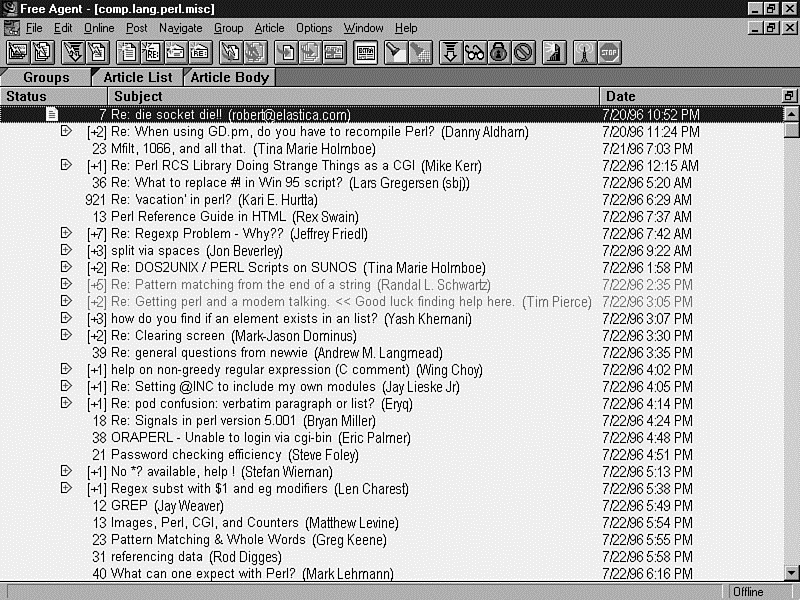Click the vertical scrollbar thumb
Image resolution: width=800 pixels, height=600 pixels.
tap(791, 130)
